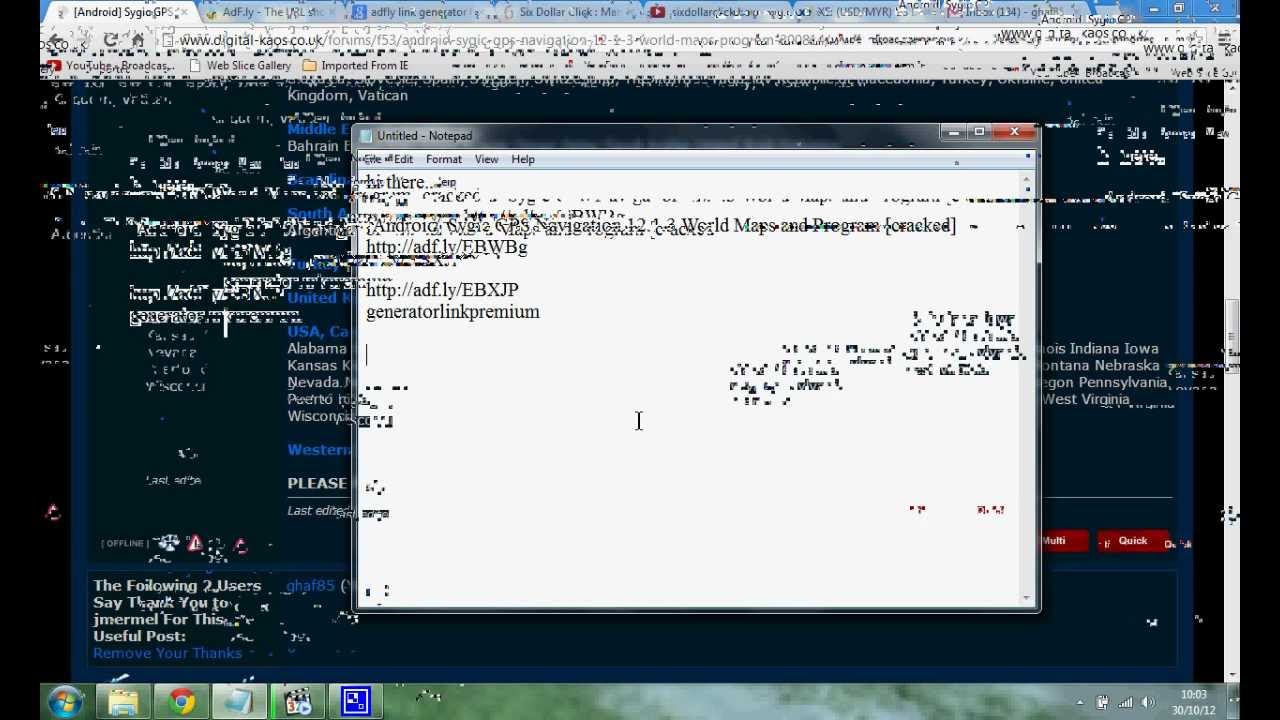Switch to the adfly link generator tab
This screenshot has width=1280, height=720.
coord(422,13)
